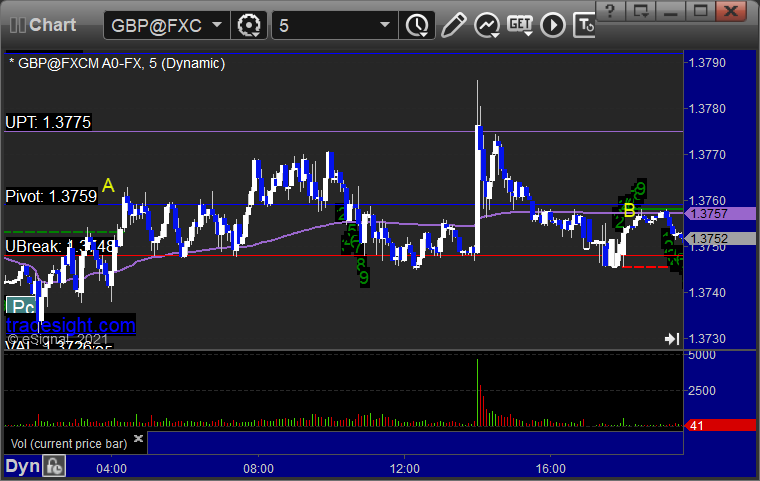Click the 1.3730 price scale label
This screenshot has width=760, height=481.
(x=707, y=338)
